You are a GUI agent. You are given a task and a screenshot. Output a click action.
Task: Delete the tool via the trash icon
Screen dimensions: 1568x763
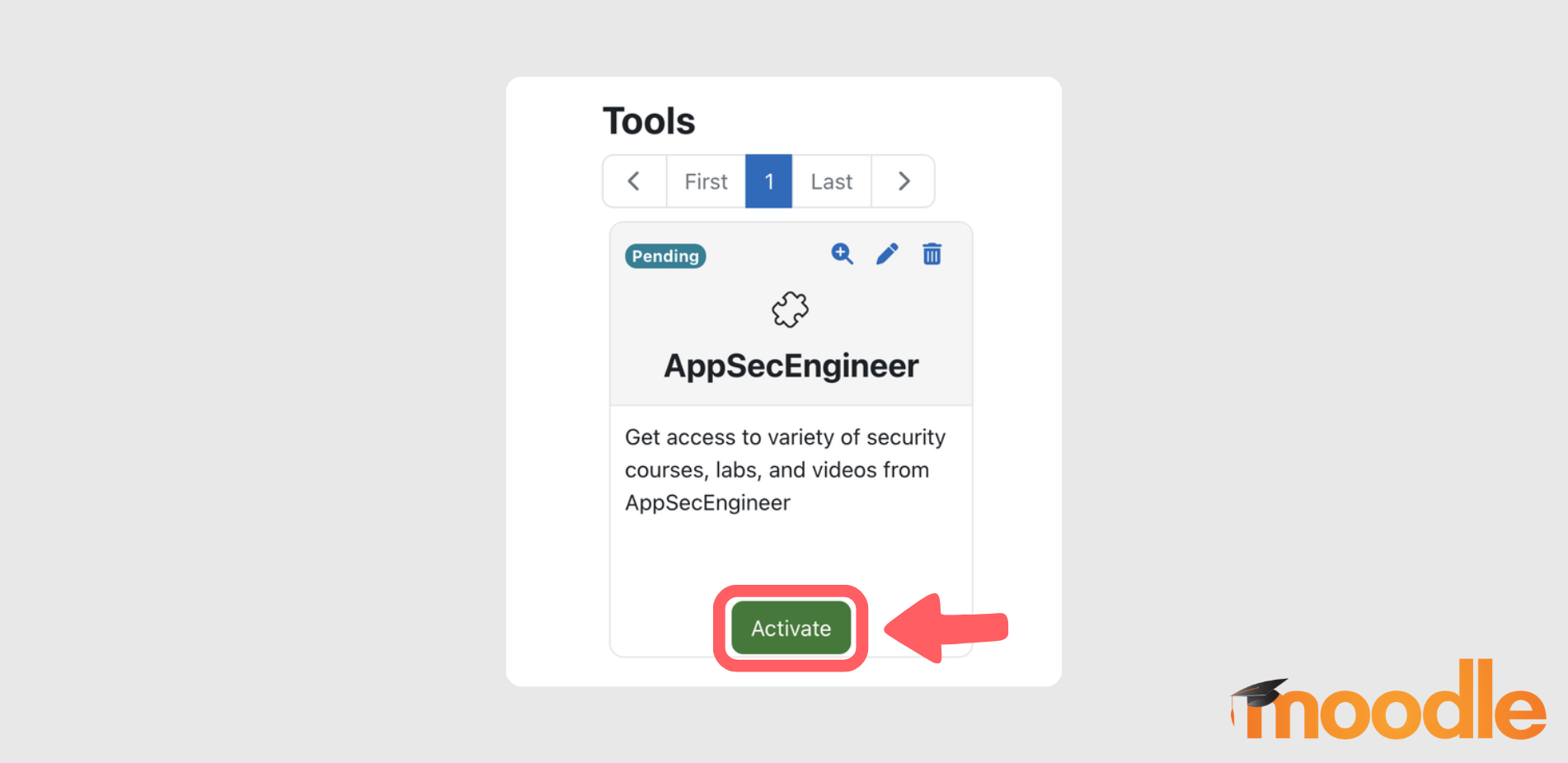[932, 254]
